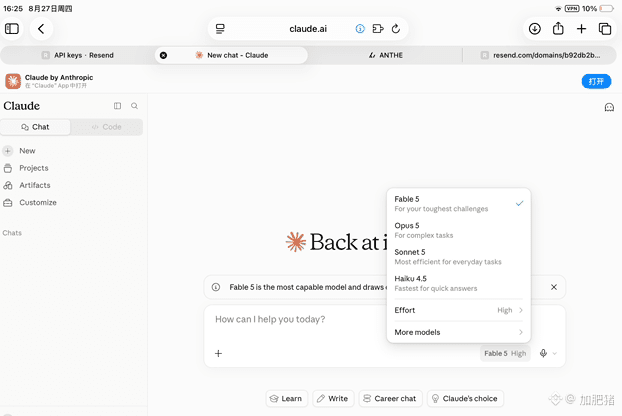Tap the VPN indicator in the status bar

pyautogui.click(x=572, y=8)
